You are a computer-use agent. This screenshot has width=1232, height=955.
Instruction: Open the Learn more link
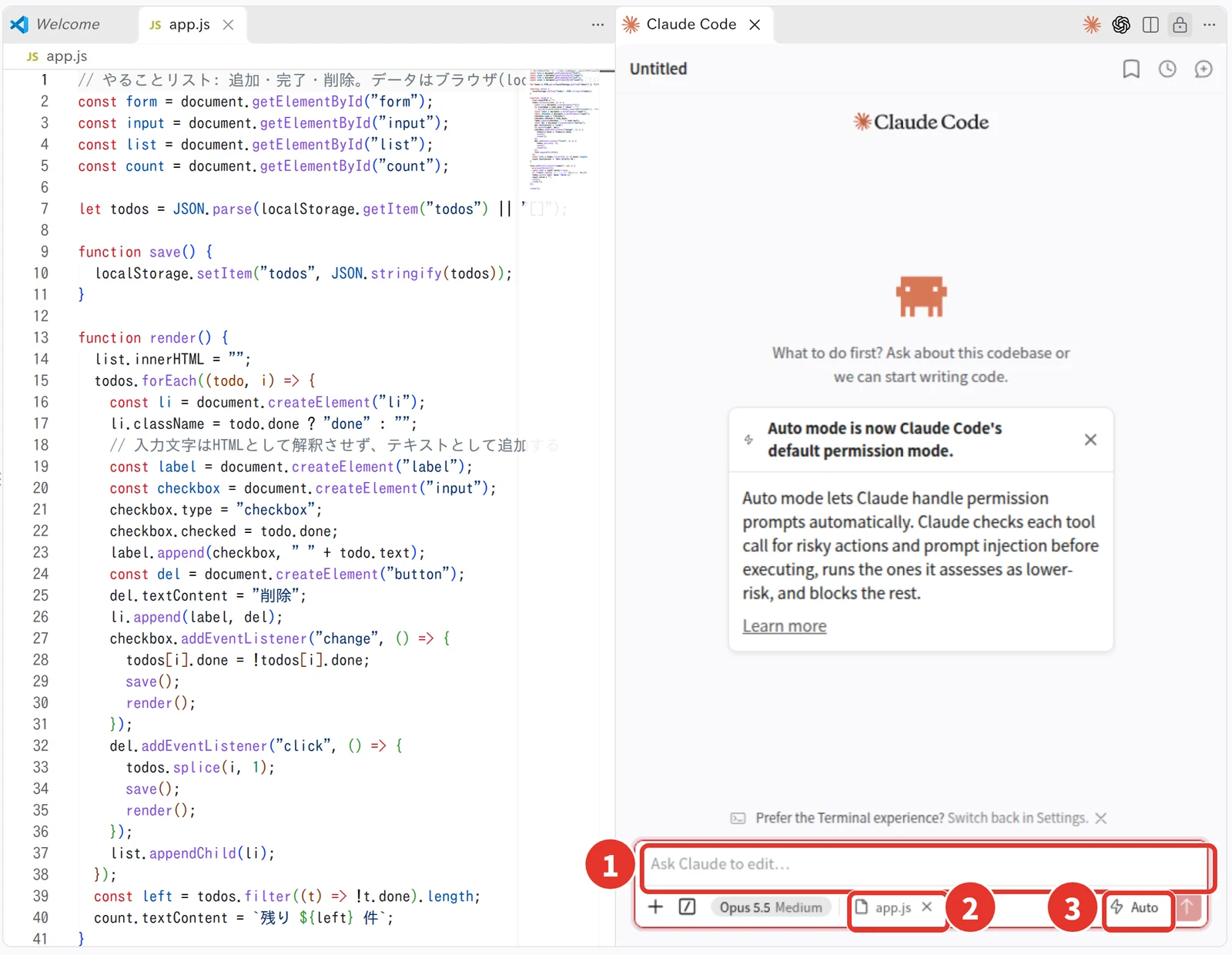(x=784, y=626)
